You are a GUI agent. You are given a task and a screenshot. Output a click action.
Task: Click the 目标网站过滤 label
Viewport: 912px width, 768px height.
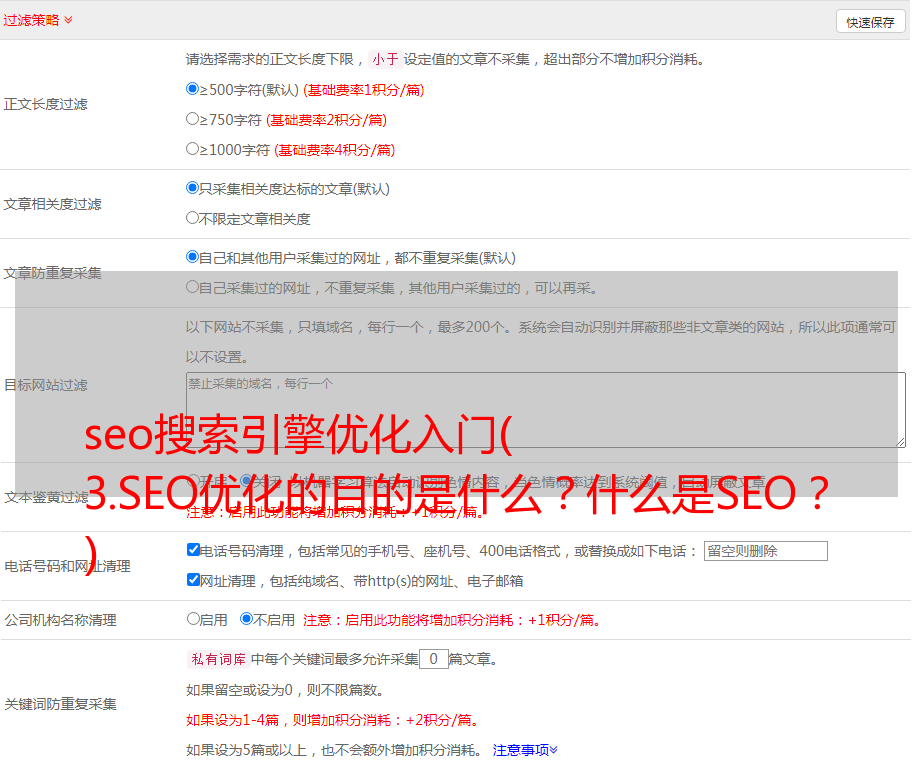click(x=45, y=385)
